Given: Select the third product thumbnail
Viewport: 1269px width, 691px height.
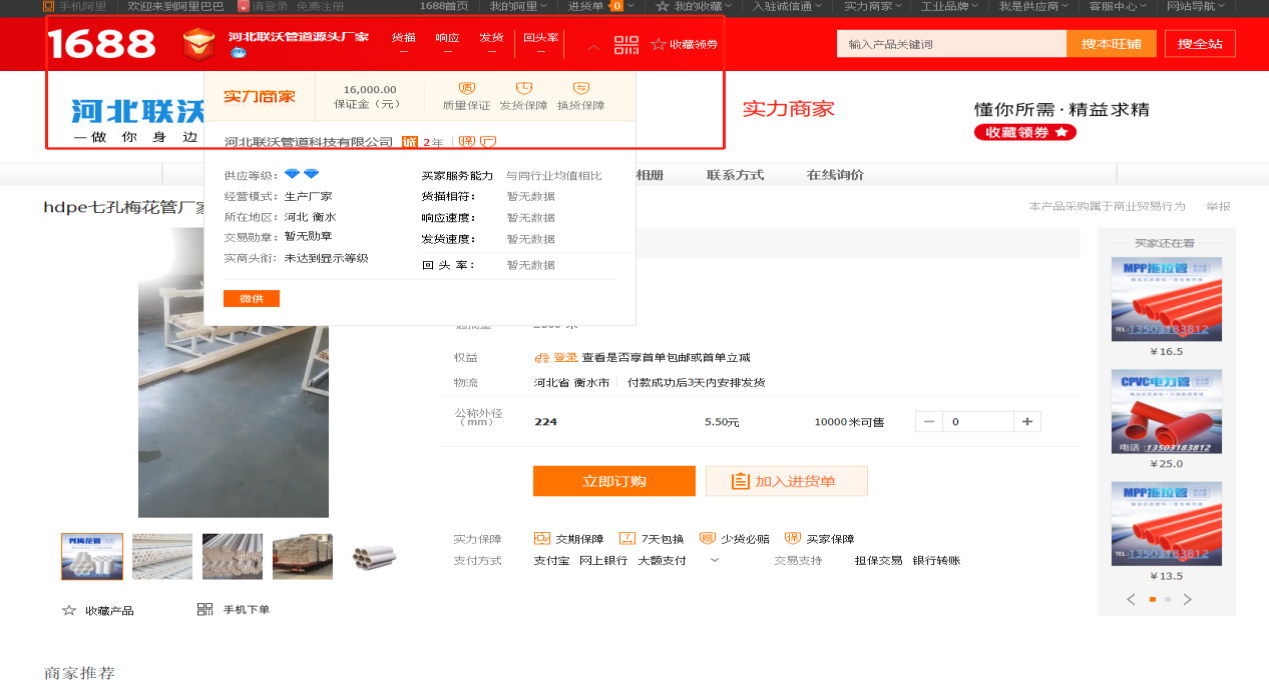Looking at the screenshot, I should click(232, 556).
